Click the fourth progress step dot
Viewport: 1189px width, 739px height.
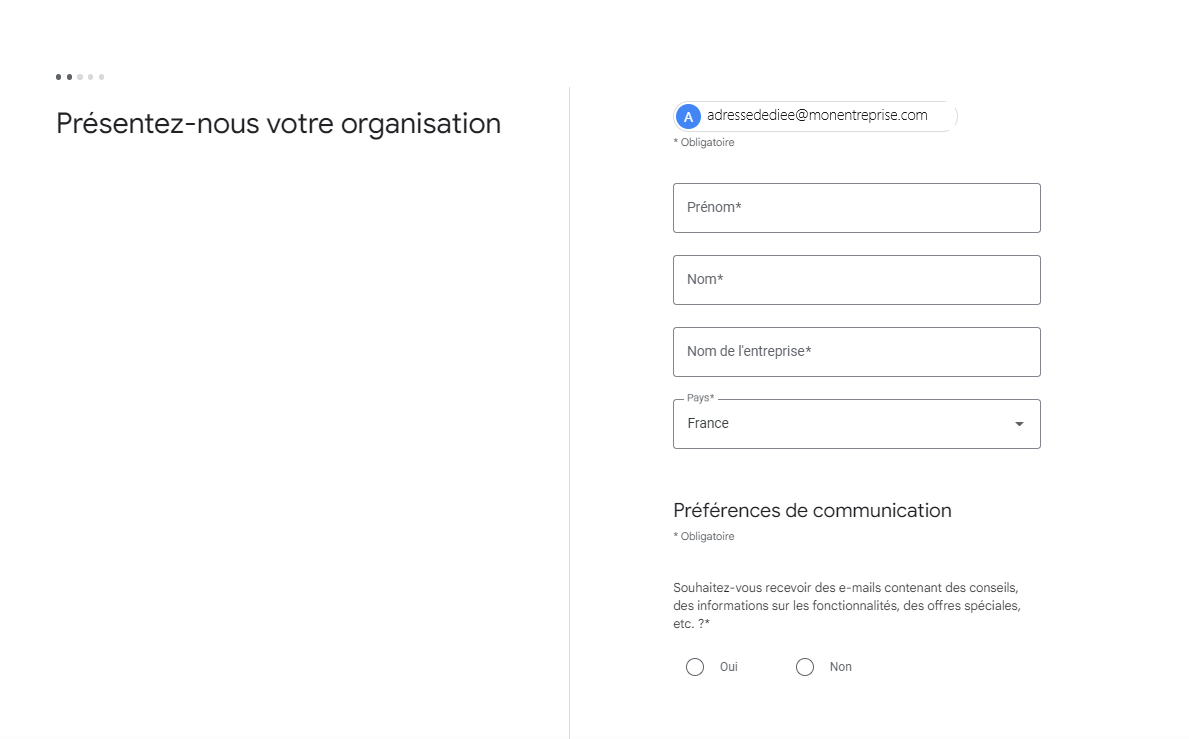click(x=90, y=77)
